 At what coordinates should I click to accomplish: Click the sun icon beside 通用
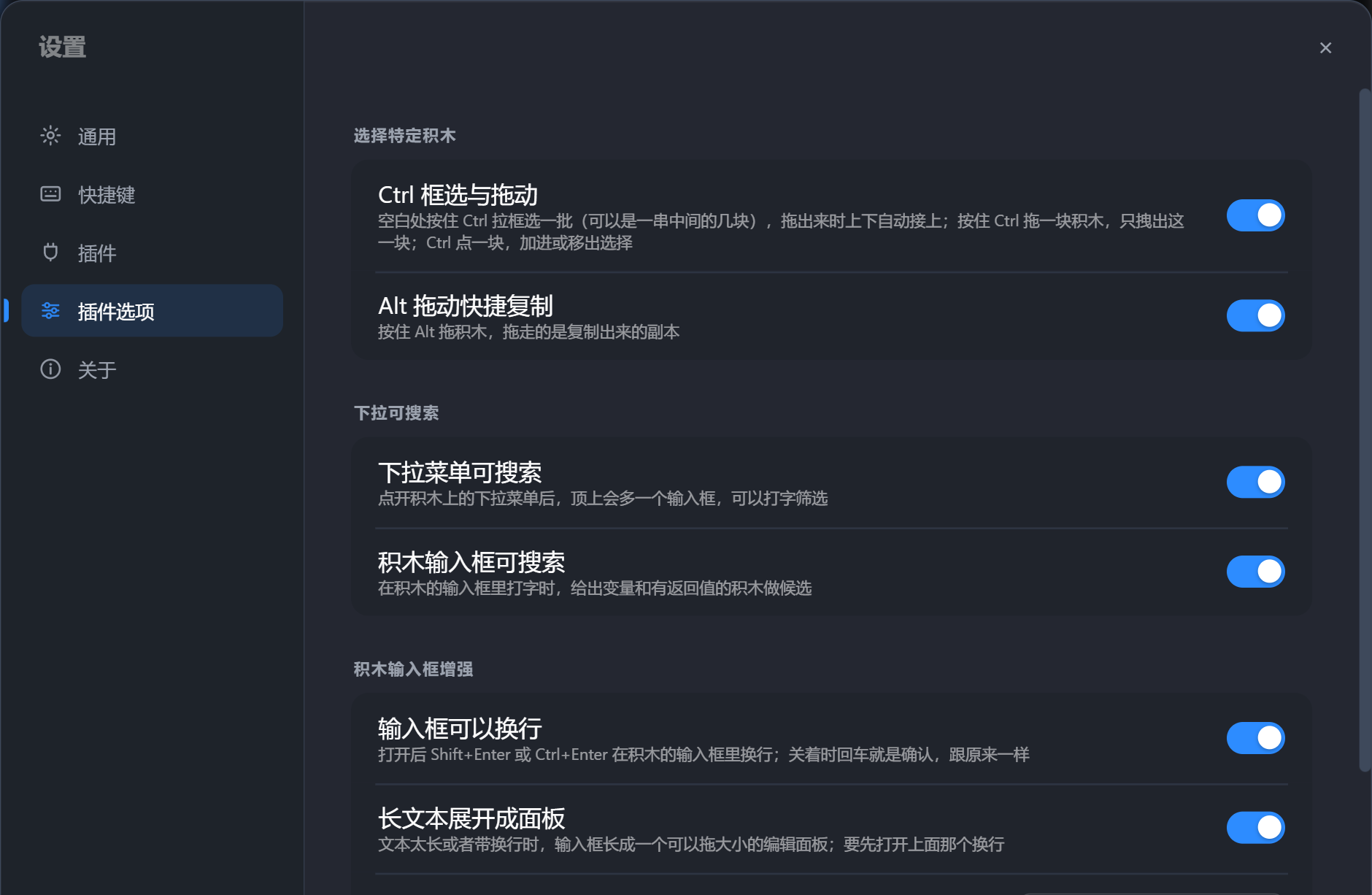point(50,136)
